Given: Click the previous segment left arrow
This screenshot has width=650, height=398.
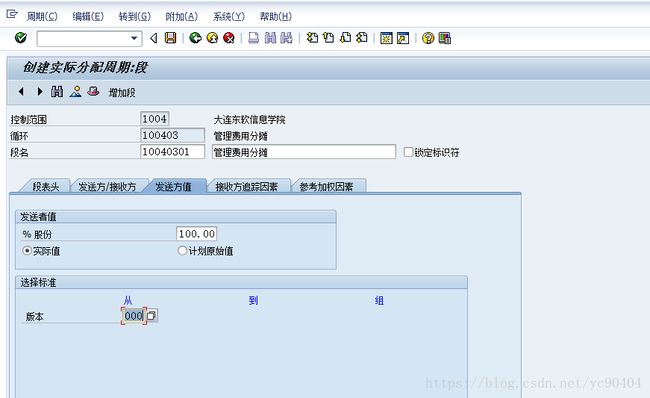Looking at the screenshot, I should (21, 92).
